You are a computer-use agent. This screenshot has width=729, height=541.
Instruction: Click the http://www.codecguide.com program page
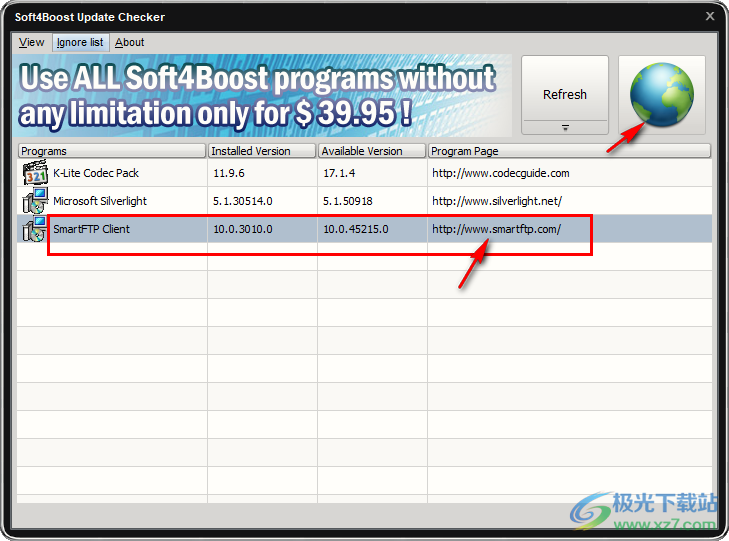pos(501,173)
